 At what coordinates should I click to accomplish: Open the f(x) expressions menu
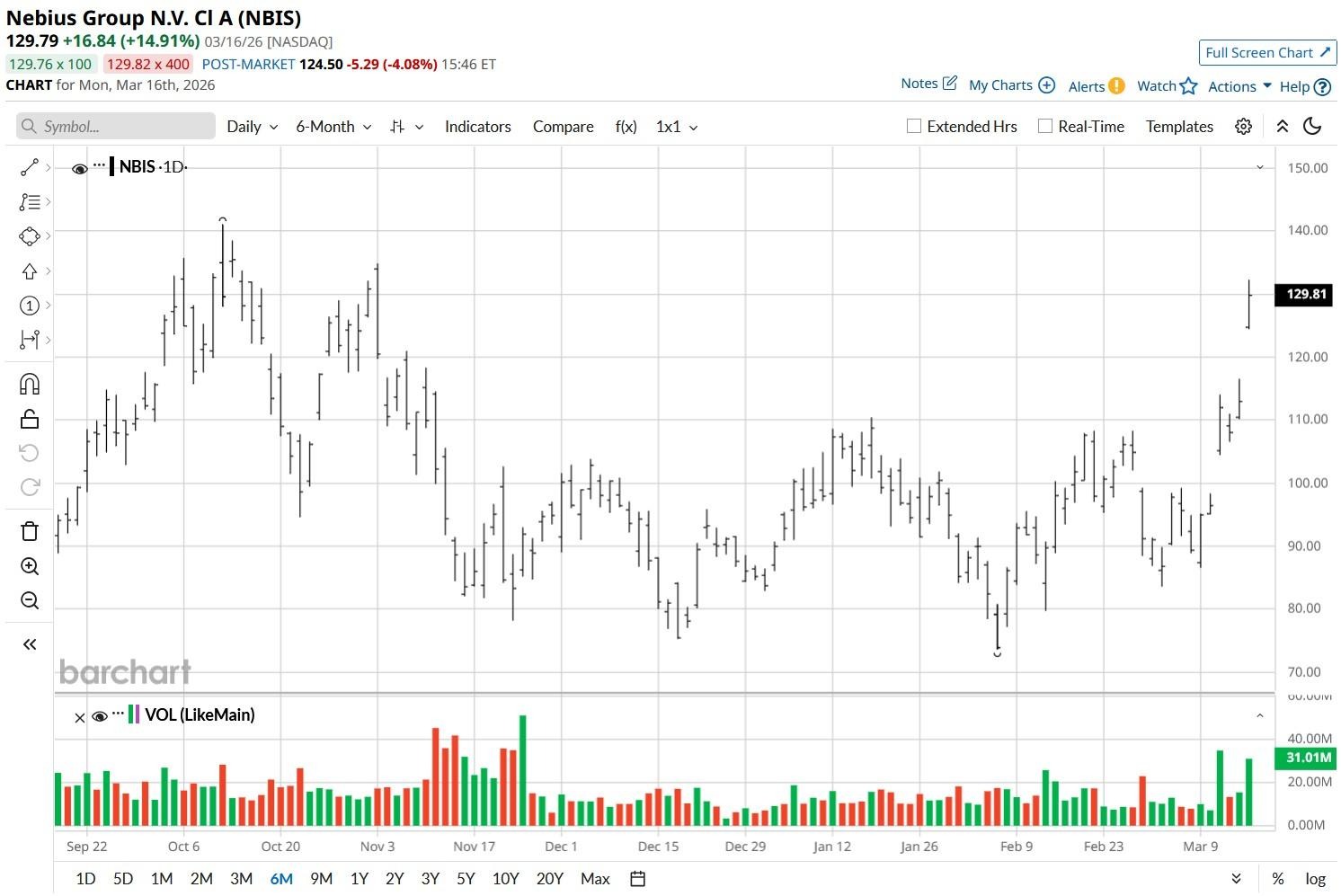point(626,127)
